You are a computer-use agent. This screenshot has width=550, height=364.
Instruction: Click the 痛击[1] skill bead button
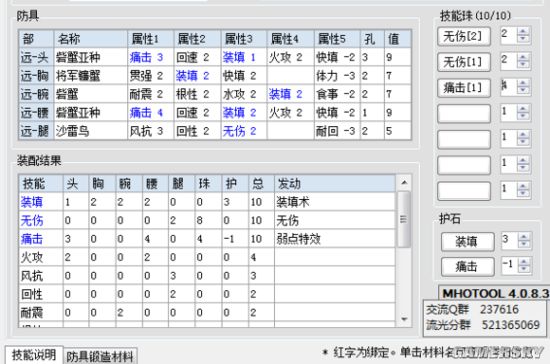pos(464,88)
